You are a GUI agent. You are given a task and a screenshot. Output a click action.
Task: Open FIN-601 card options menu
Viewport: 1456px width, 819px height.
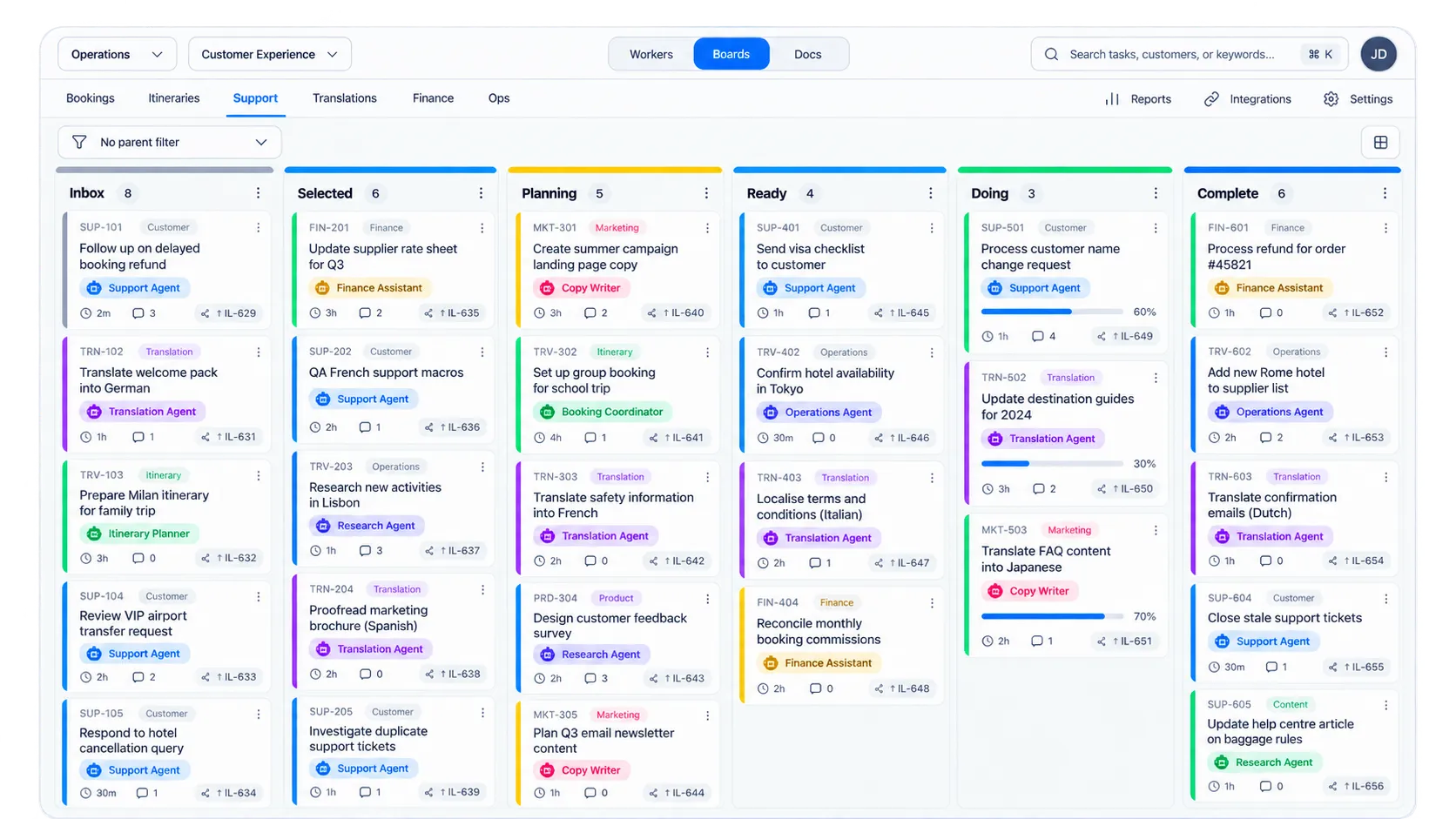click(1385, 228)
